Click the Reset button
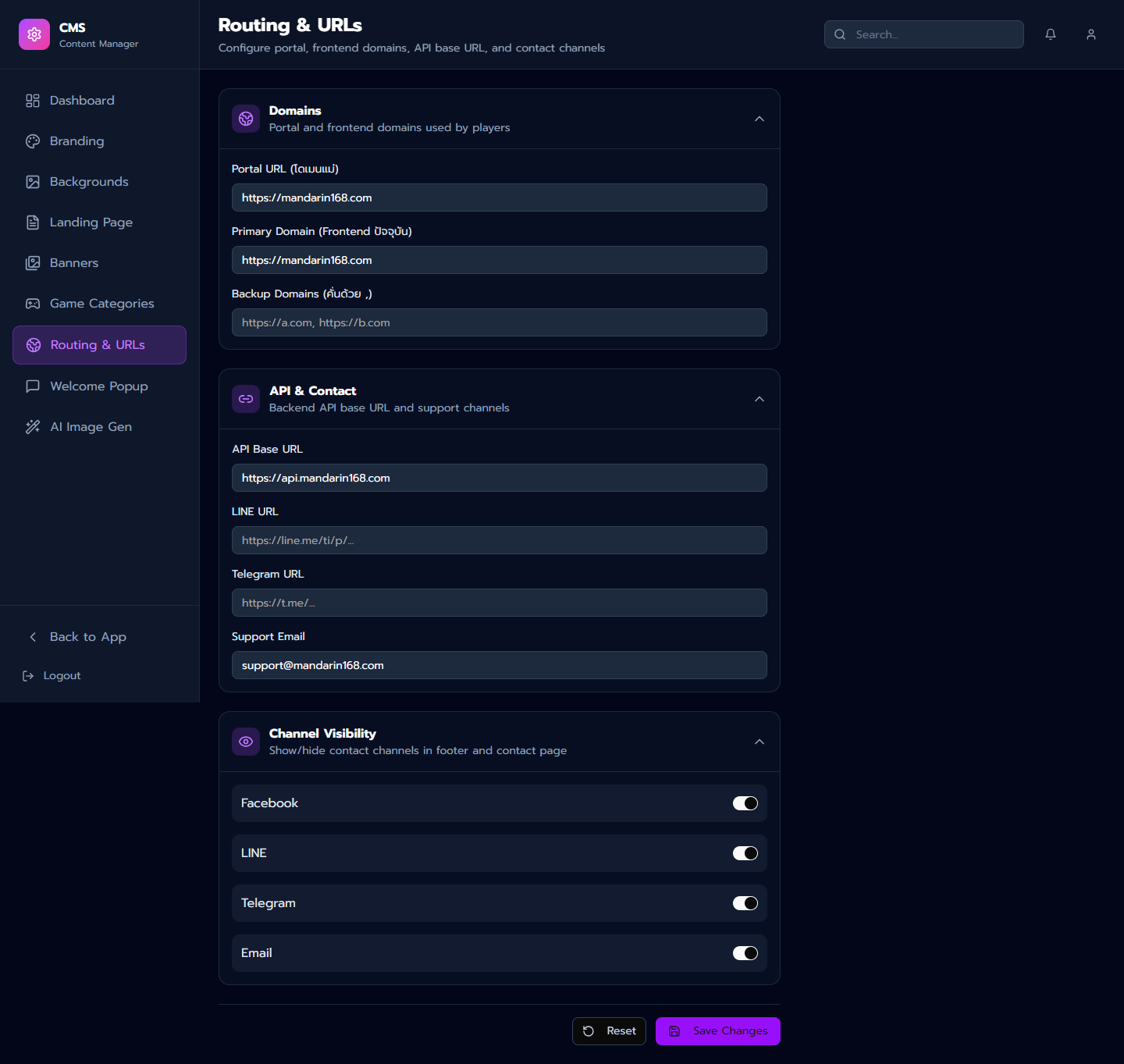1124x1064 pixels. (609, 1031)
